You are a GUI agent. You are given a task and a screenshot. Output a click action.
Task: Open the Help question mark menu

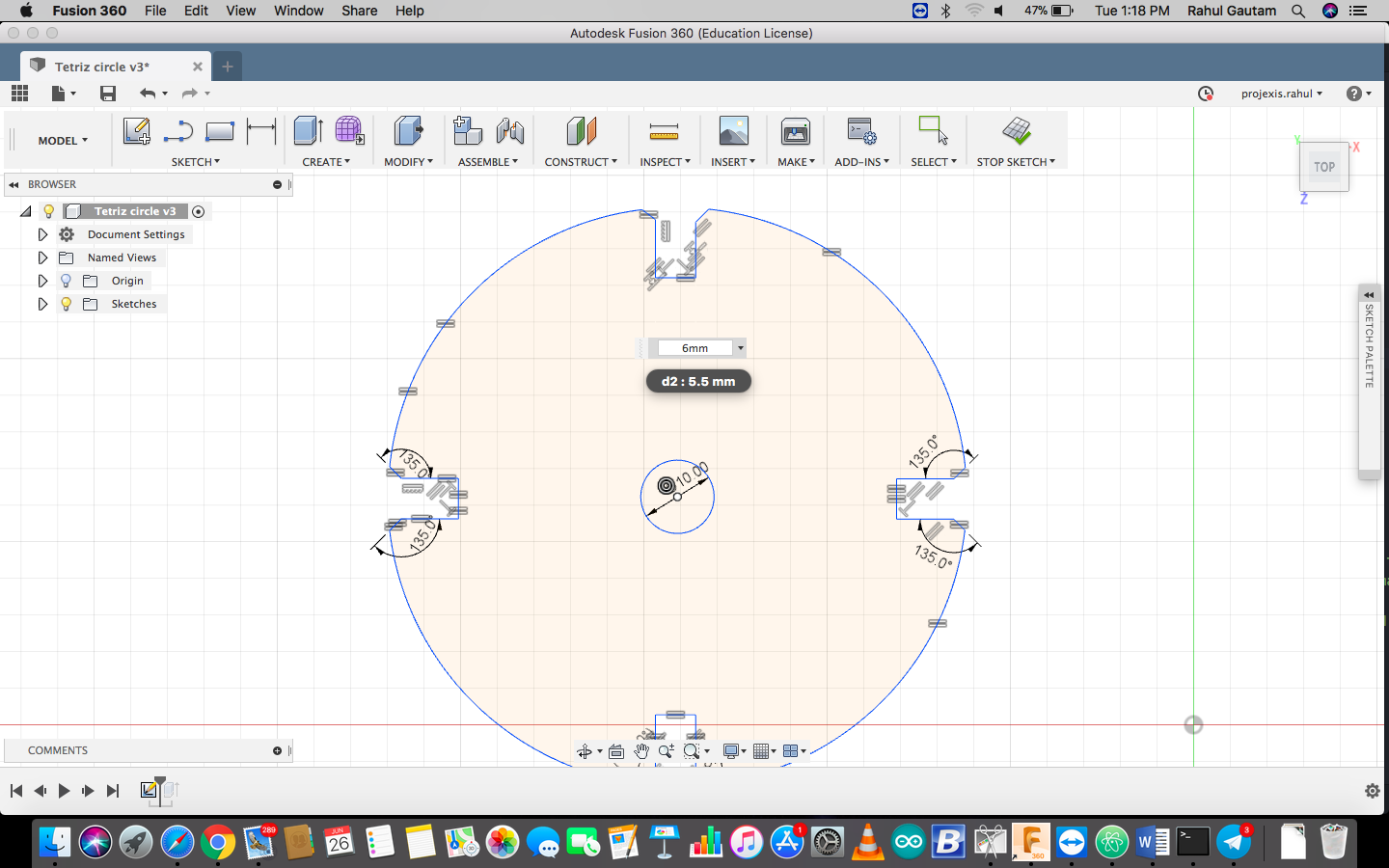coord(1358,94)
